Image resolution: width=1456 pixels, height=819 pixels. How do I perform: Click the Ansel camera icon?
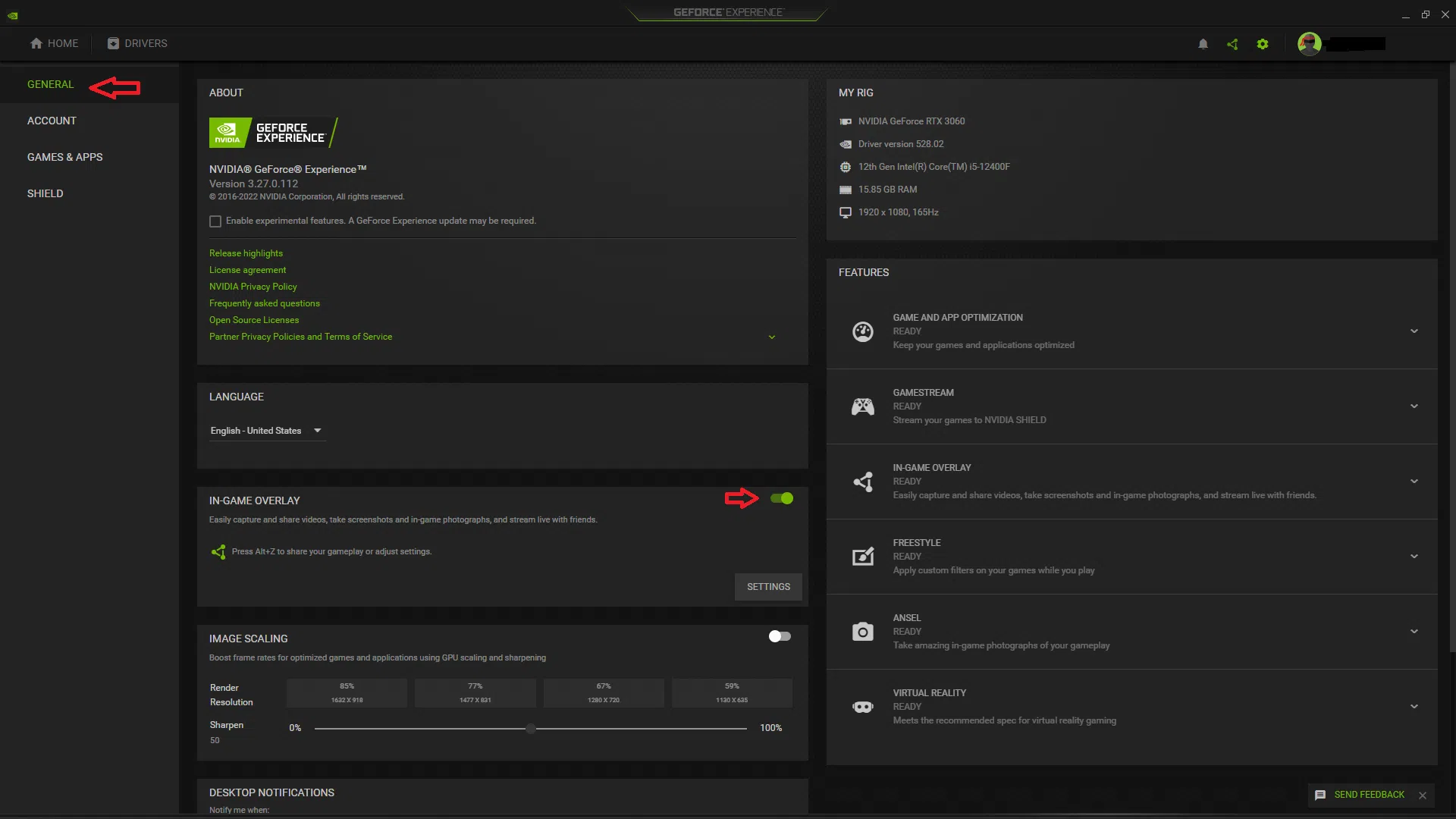(863, 632)
